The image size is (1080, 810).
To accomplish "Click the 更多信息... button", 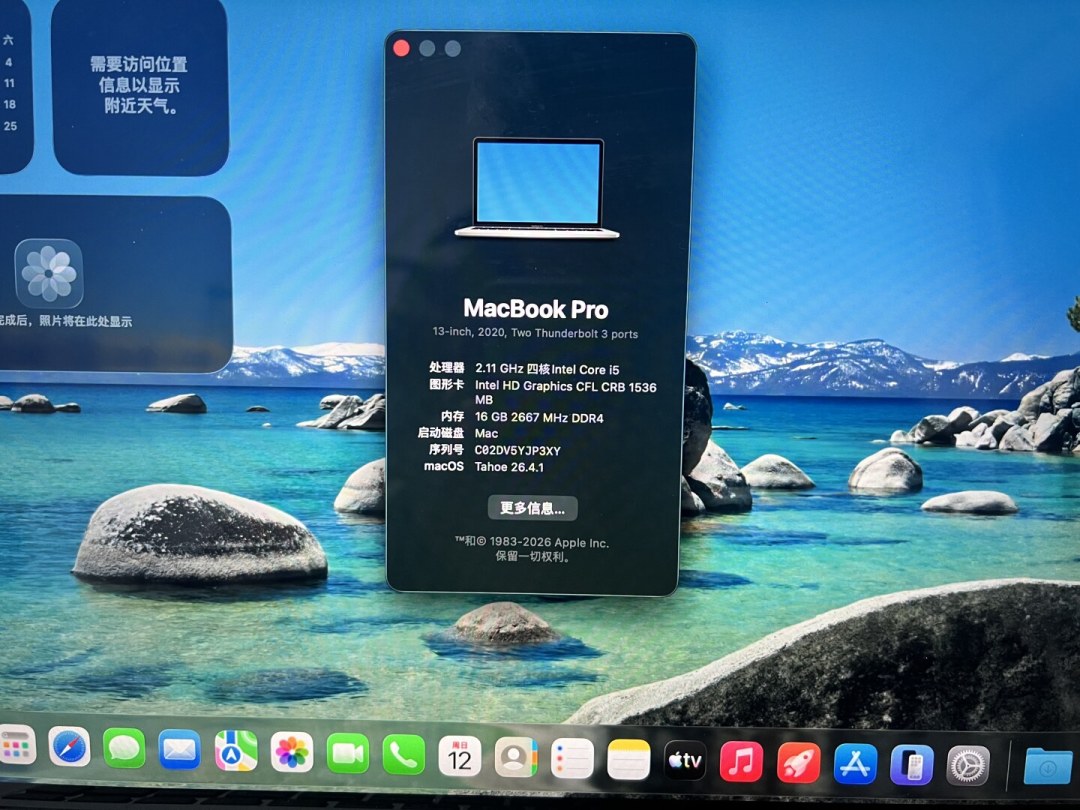I will (x=532, y=508).
